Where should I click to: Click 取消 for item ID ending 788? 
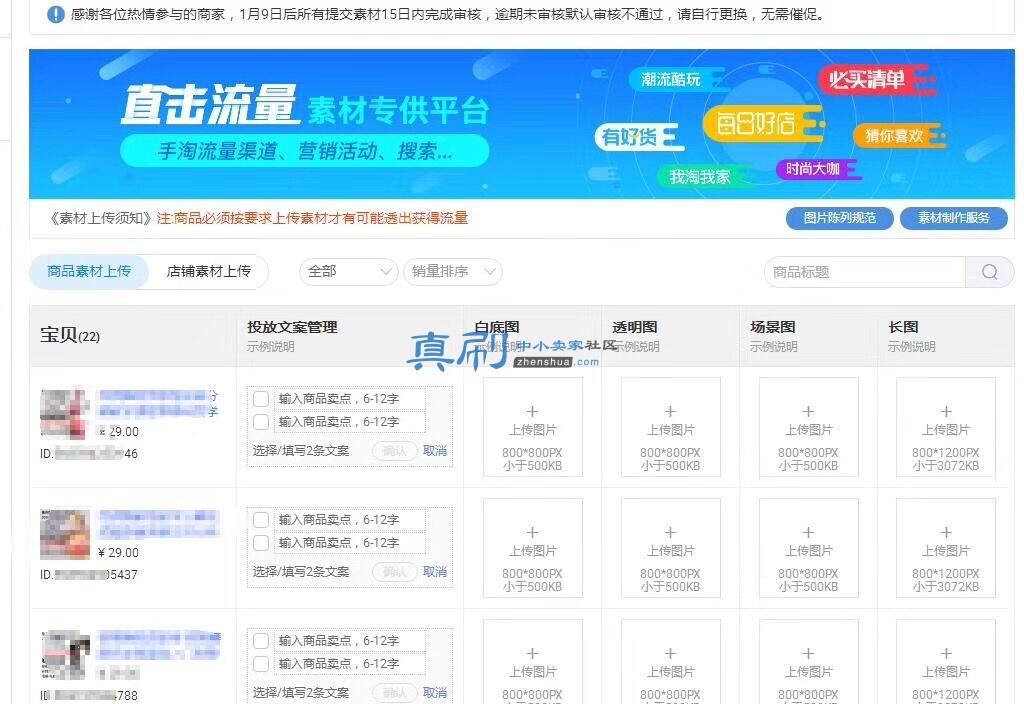pyautogui.click(x=435, y=692)
